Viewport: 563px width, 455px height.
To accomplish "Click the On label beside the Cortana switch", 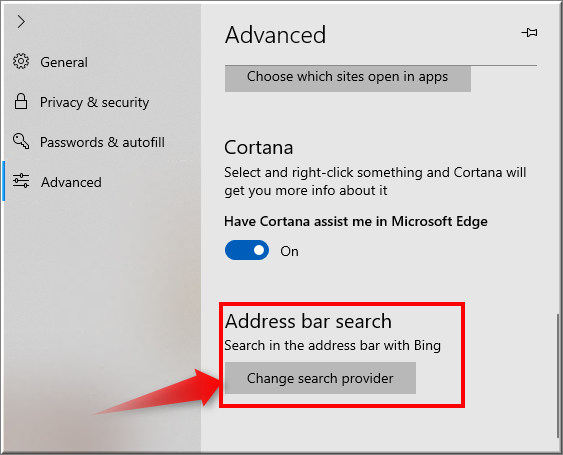I will (x=289, y=251).
